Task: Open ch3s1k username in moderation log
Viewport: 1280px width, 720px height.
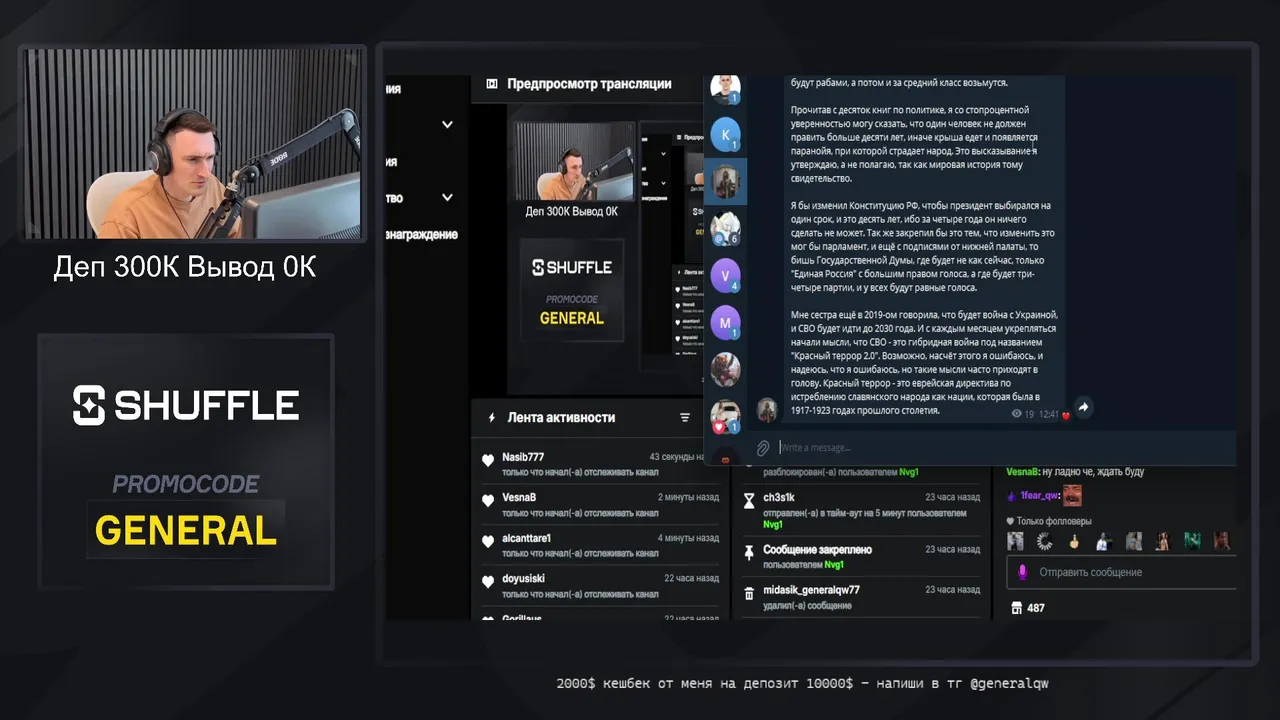Action: click(x=779, y=497)
